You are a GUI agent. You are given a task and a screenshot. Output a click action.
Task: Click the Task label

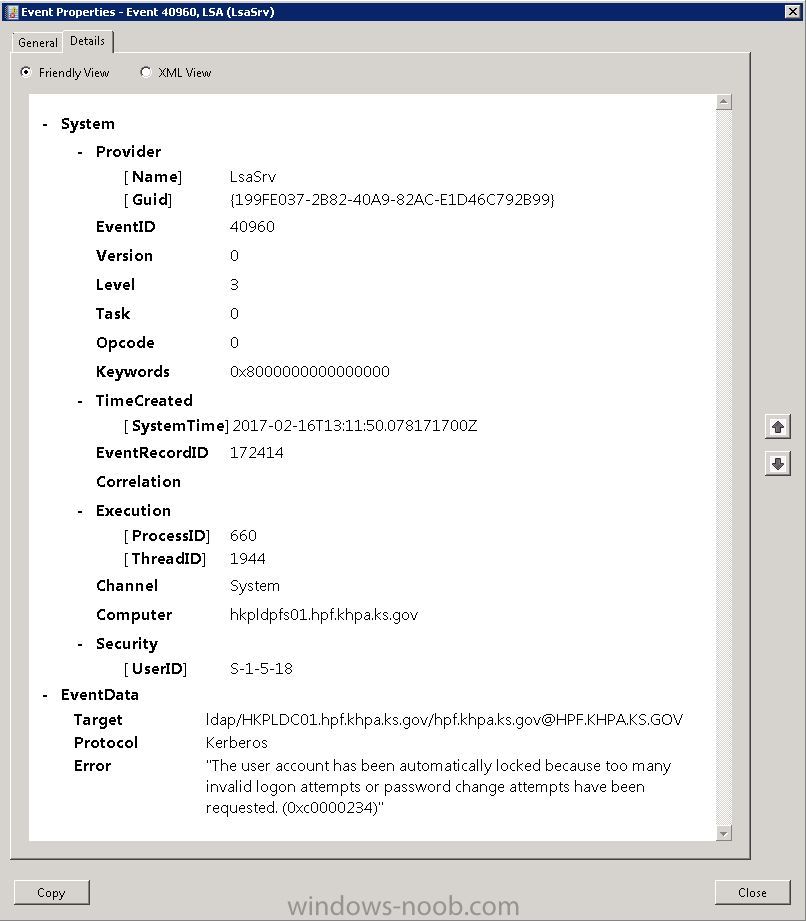[113, 314]
